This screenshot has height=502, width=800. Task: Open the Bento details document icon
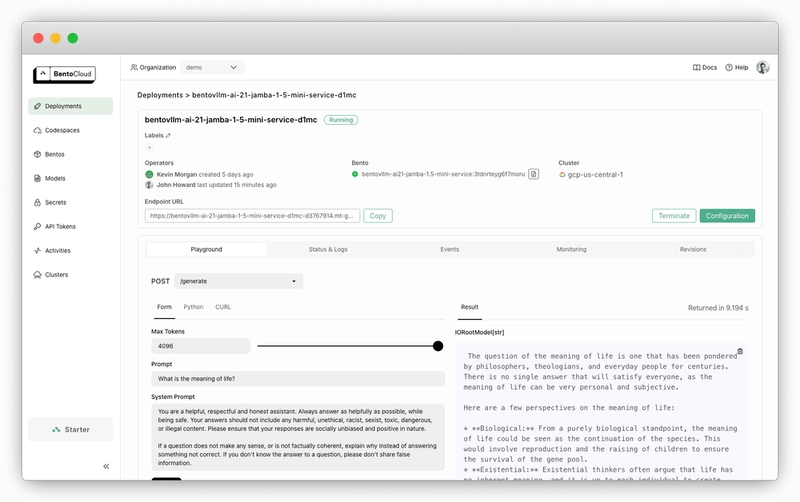pos(533,174)
